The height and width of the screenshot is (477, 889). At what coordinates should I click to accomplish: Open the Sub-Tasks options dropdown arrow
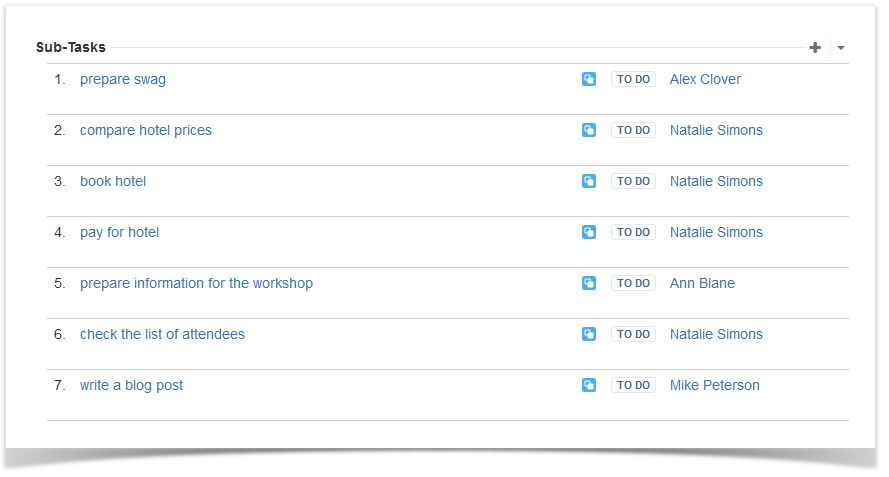click(x=841, y=48)
